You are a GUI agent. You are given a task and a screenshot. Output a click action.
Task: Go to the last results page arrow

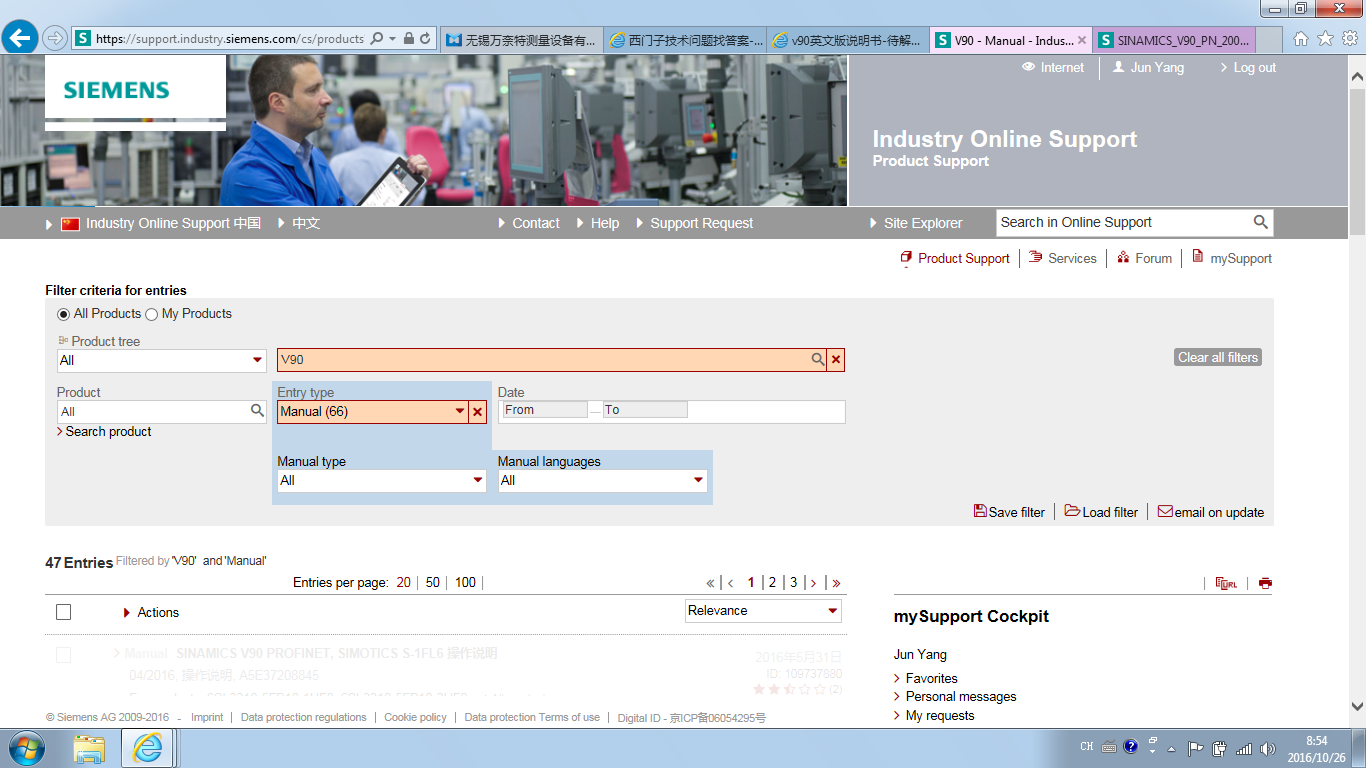(x=837, y=583)
